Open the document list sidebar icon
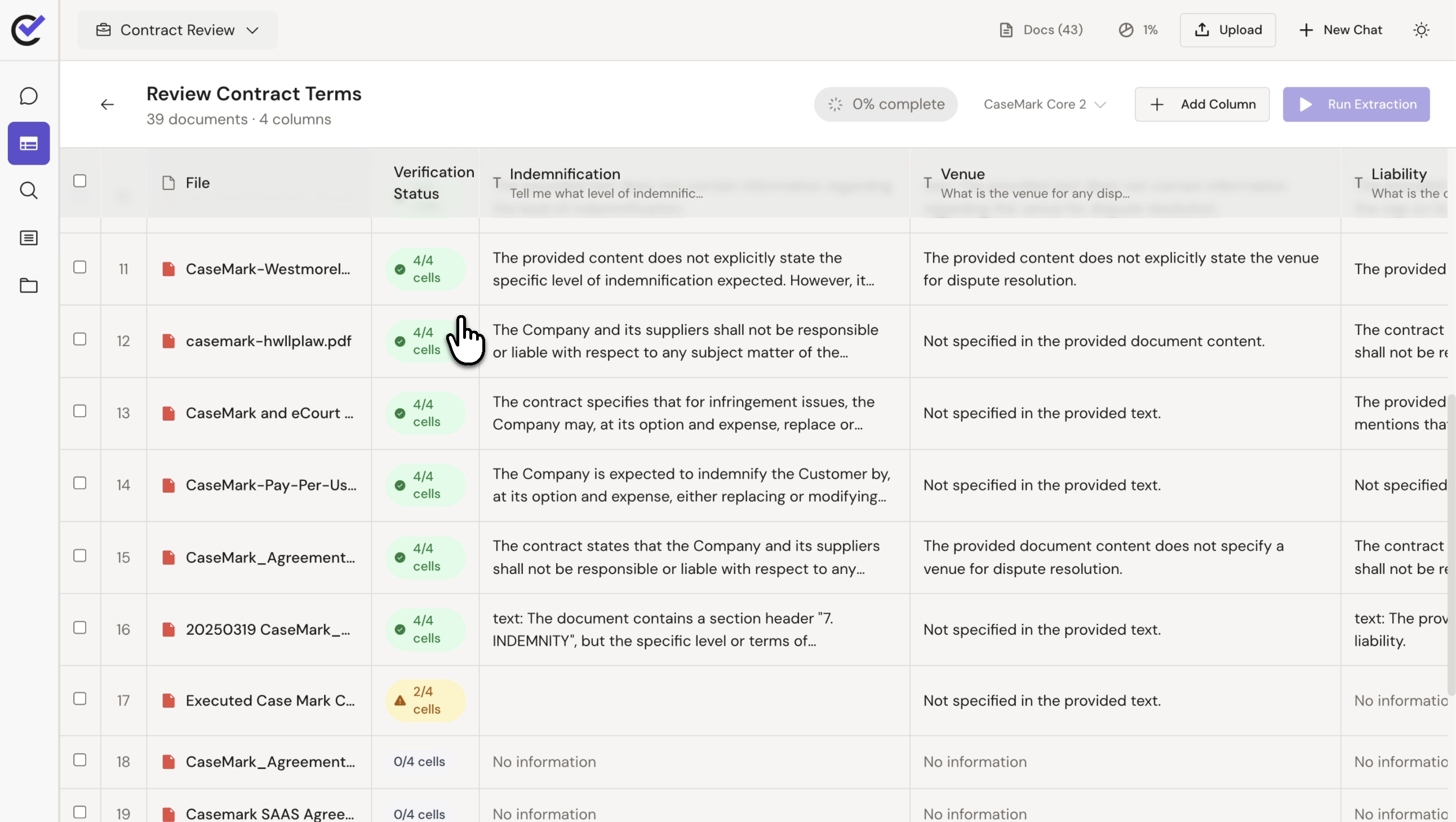Screen dimensions: 1456x822 28,238
